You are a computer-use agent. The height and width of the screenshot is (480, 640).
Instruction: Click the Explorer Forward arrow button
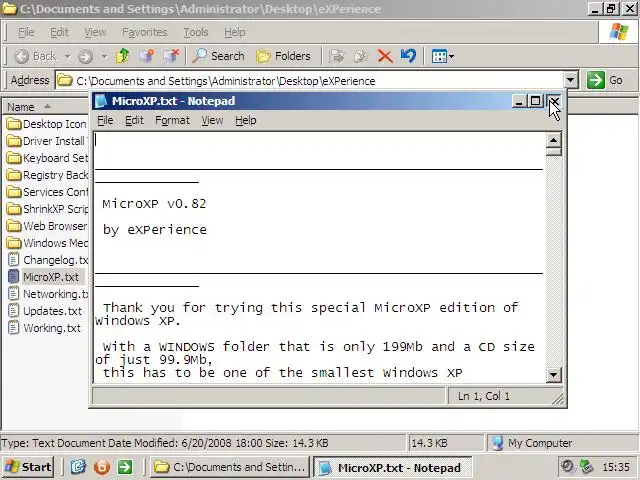click(x=85, y=56)
